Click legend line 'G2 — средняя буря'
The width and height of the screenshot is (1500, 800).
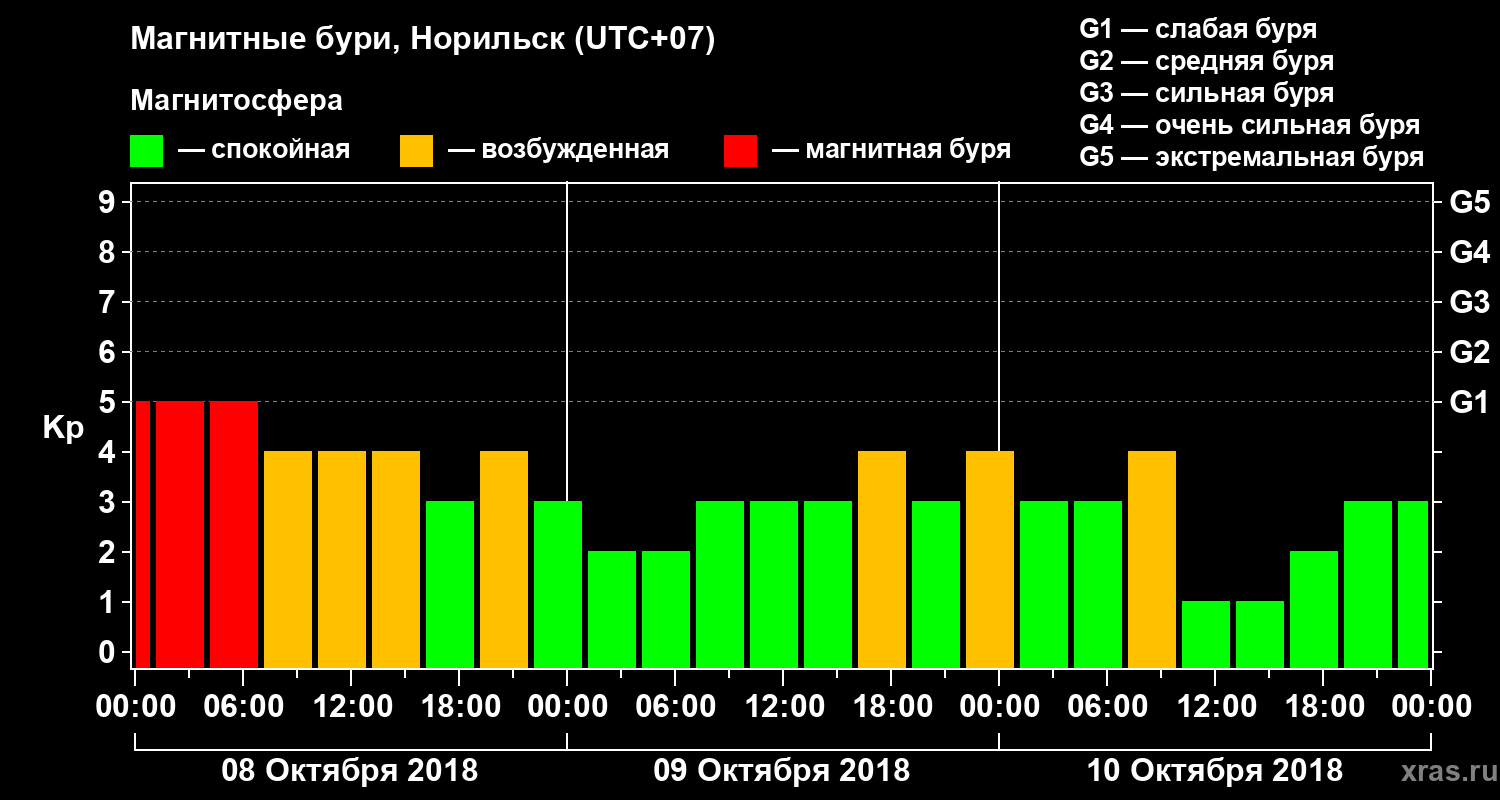coord(1207,61)
